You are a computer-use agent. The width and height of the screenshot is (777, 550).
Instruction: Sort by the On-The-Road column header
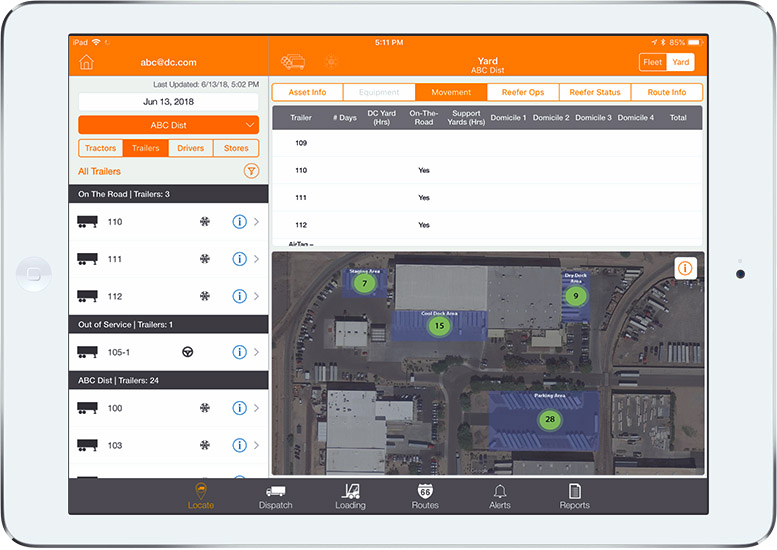point(424,117)
